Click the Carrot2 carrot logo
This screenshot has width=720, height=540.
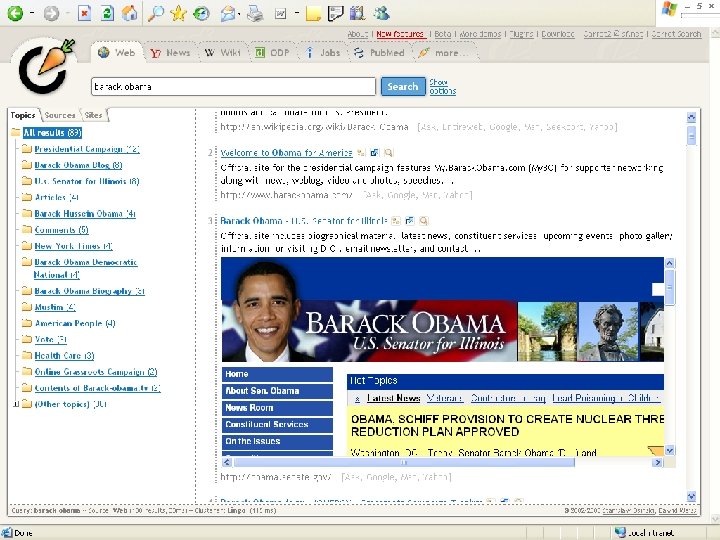[46, 67]
